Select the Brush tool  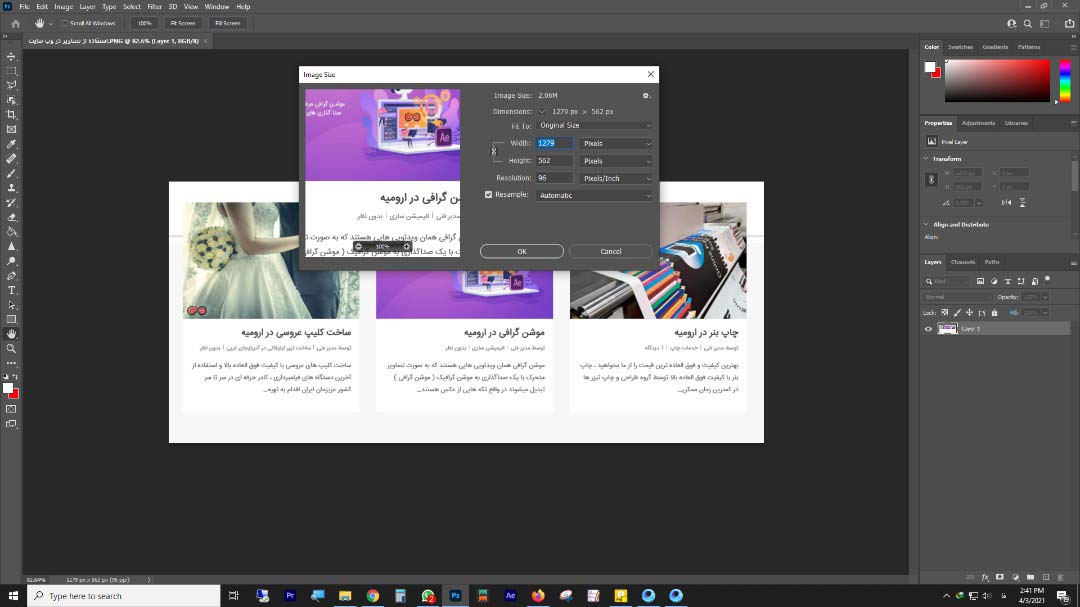pyautogui.click(x=11, y=173)
